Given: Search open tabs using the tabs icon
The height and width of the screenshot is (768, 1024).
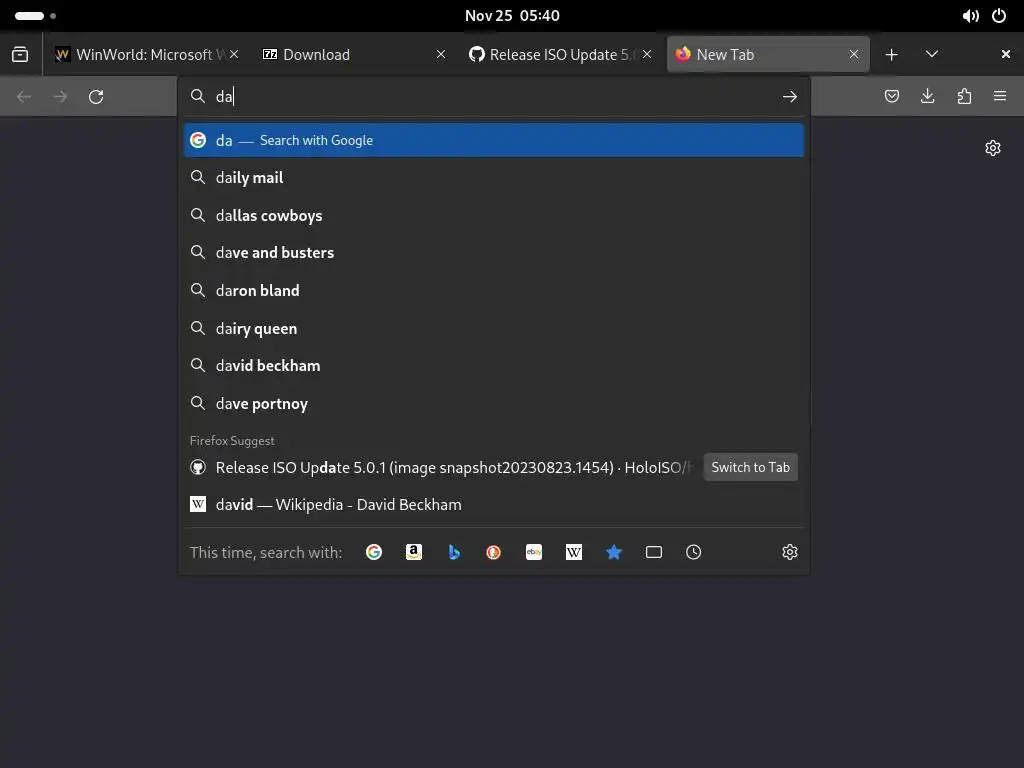Looking at the screenshot, I should point(654,552).
